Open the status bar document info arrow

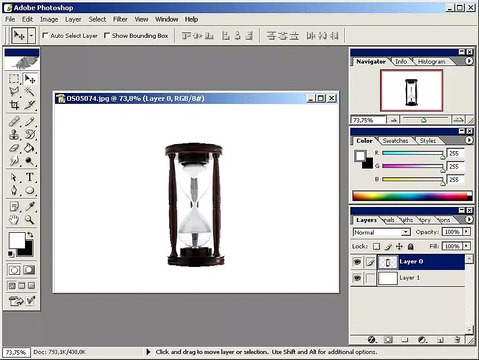tap(148, 352)
